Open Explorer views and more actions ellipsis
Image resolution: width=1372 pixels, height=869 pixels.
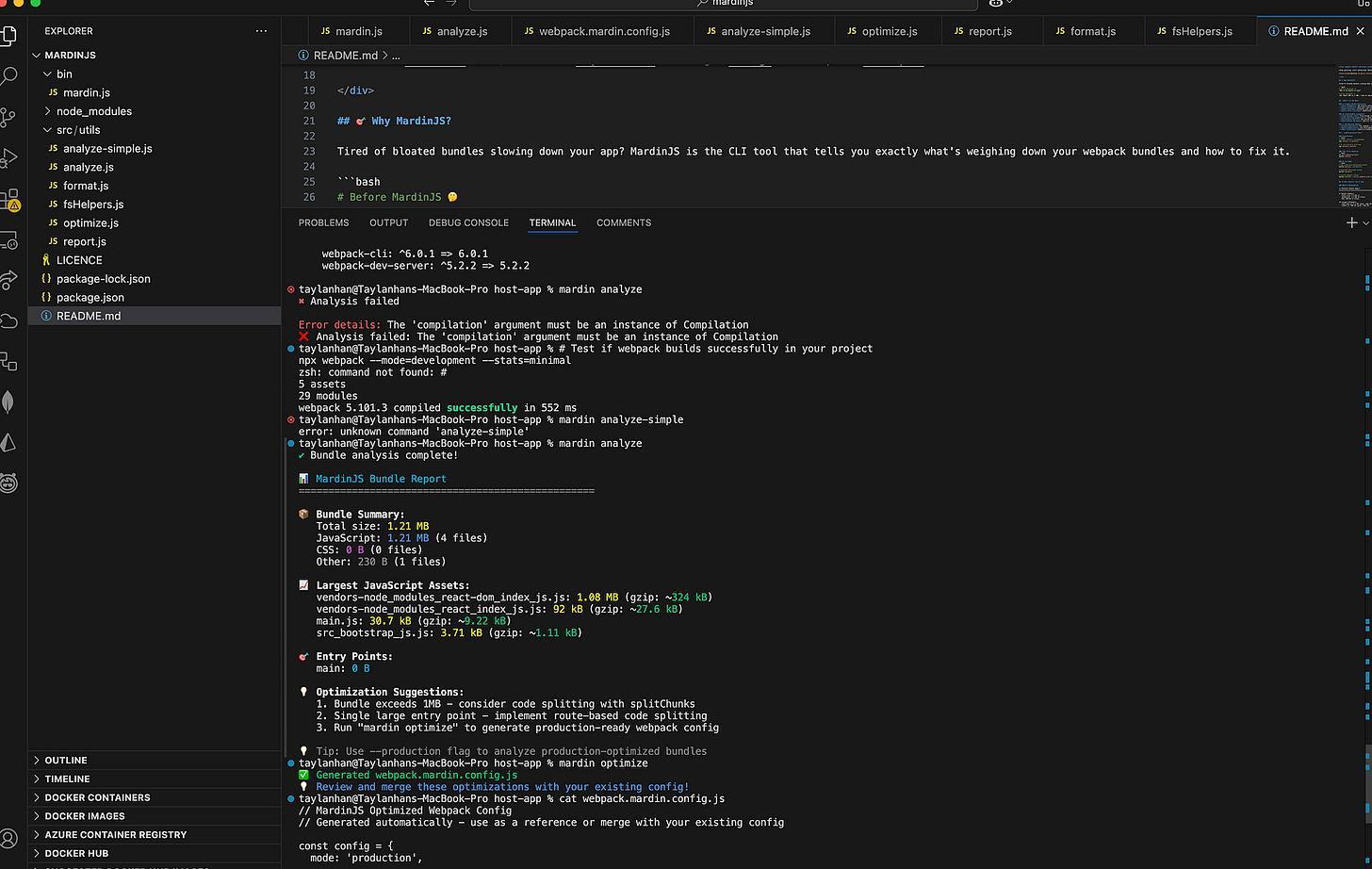pos(261,31)
